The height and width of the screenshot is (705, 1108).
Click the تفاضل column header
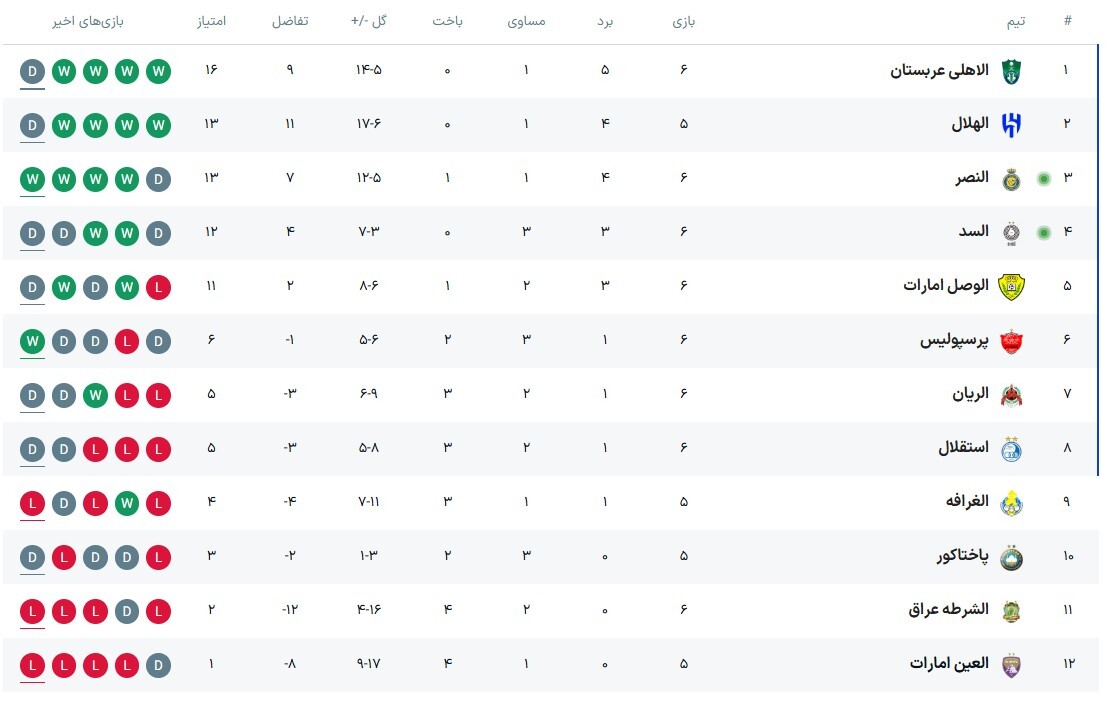point(290,21)
